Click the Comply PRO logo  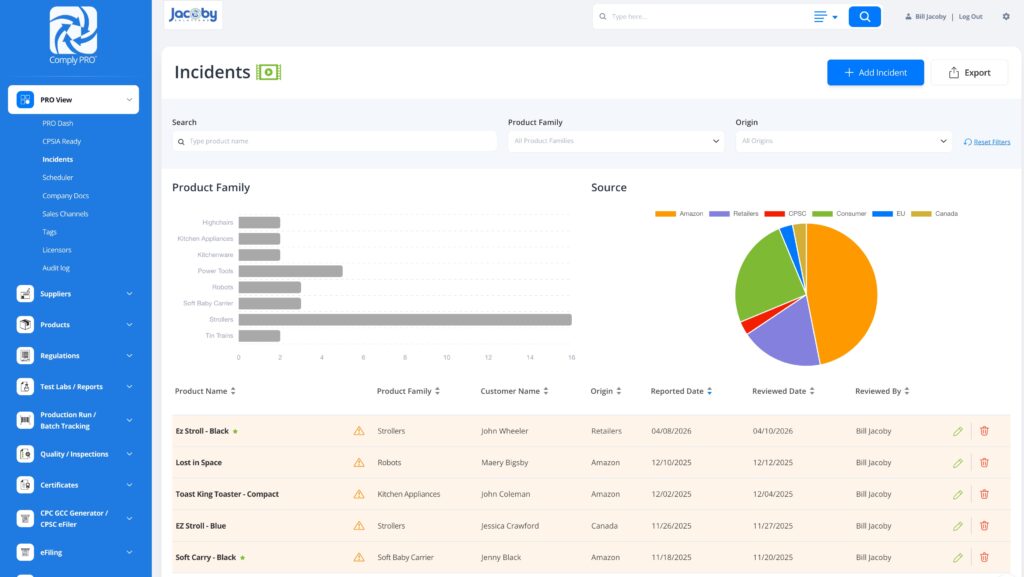coord(73,35)
